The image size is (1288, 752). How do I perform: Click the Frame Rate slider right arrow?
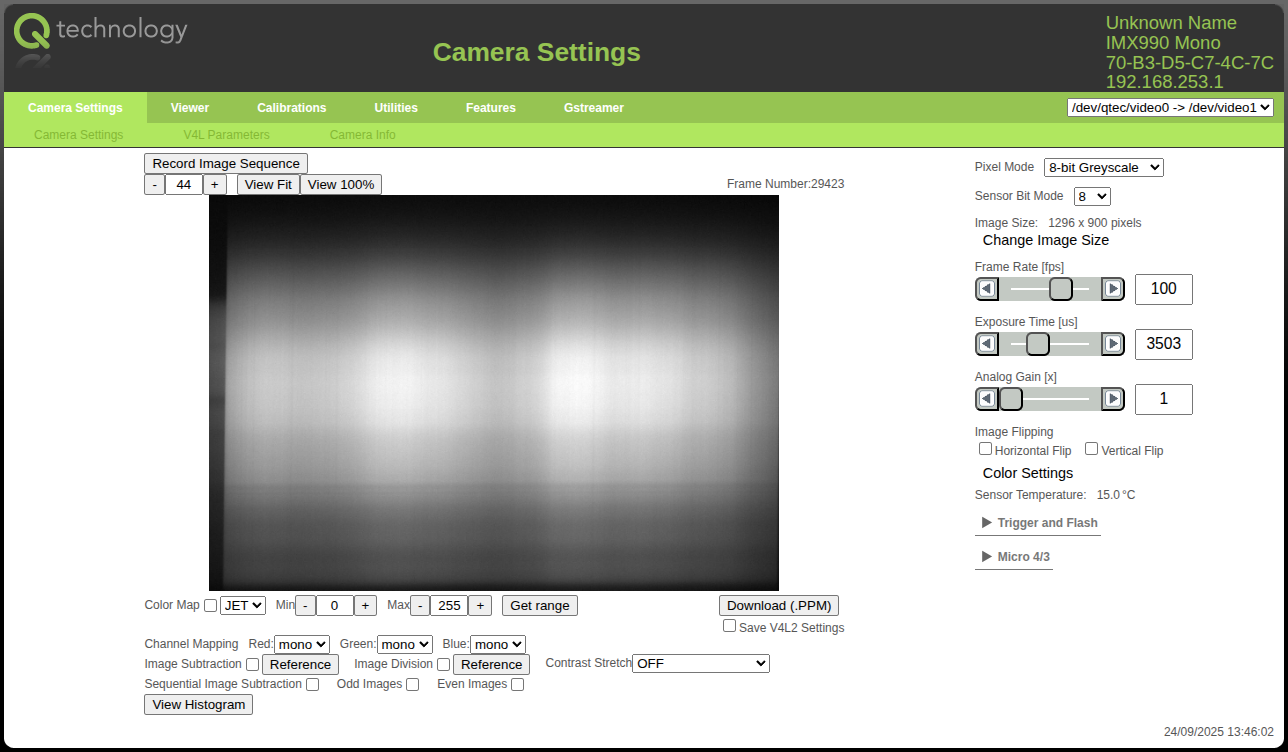point(1112,289)
